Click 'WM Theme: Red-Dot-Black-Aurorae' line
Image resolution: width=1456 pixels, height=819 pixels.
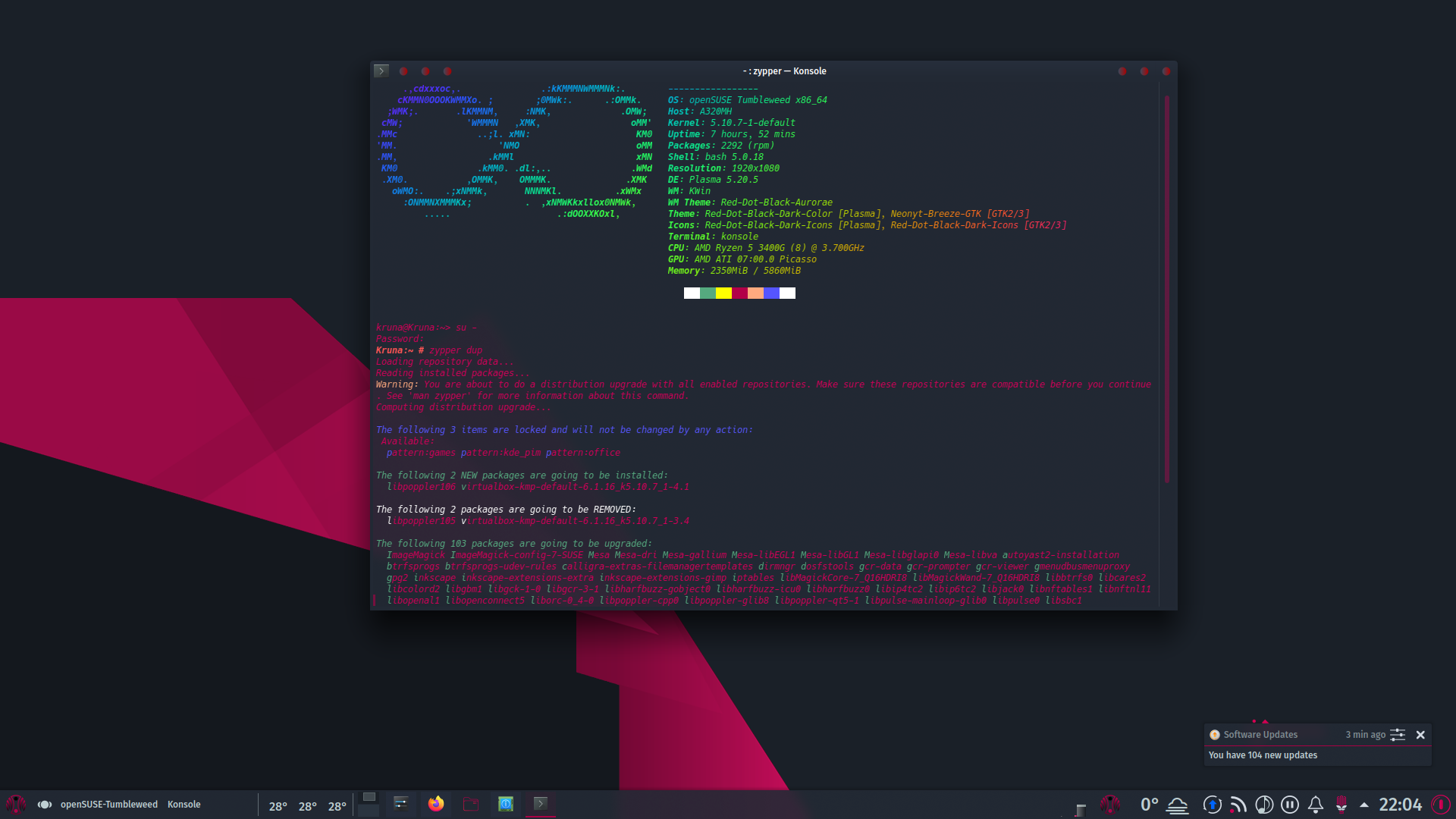(750, 202)
